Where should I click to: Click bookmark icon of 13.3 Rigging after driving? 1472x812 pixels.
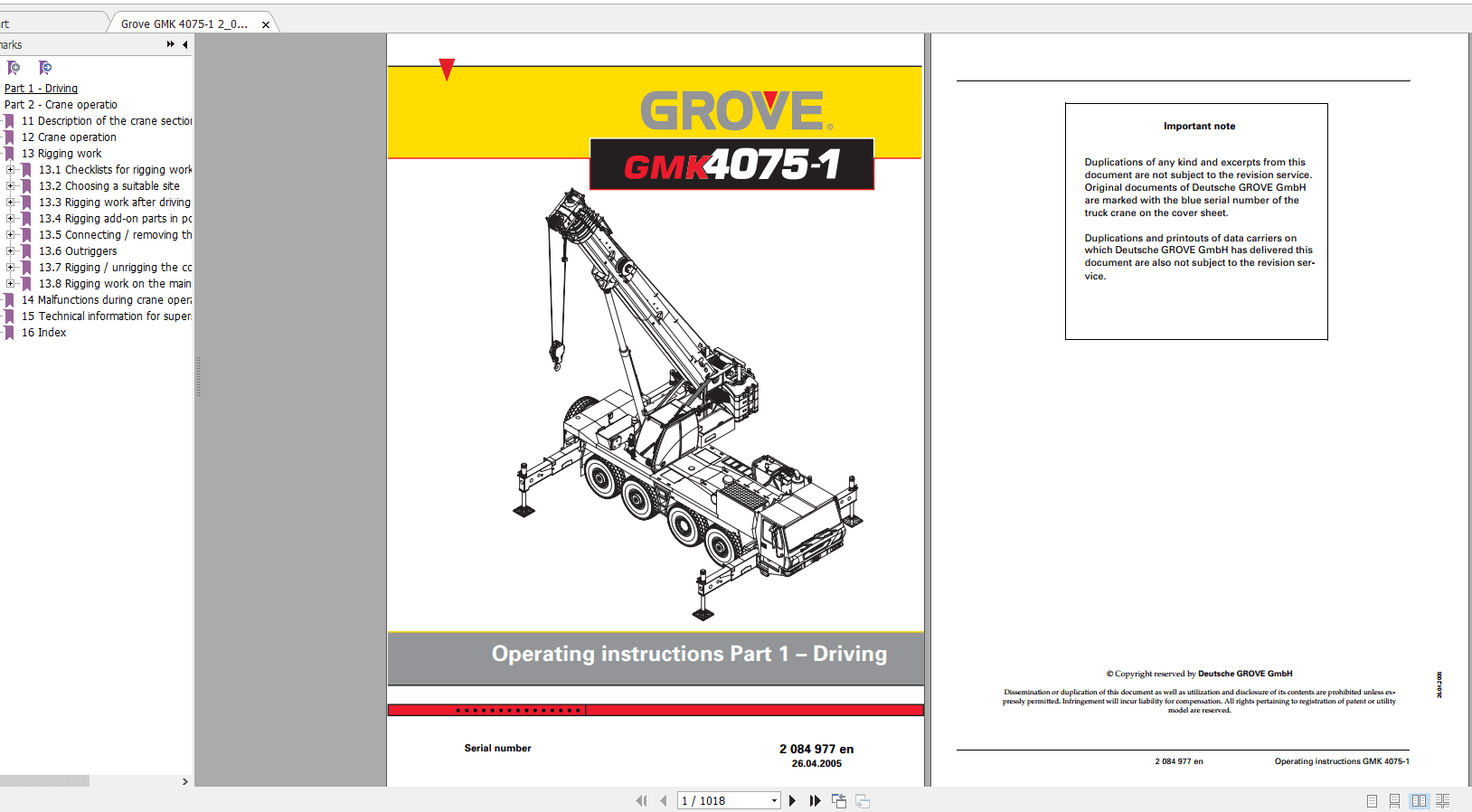(26, 203)
